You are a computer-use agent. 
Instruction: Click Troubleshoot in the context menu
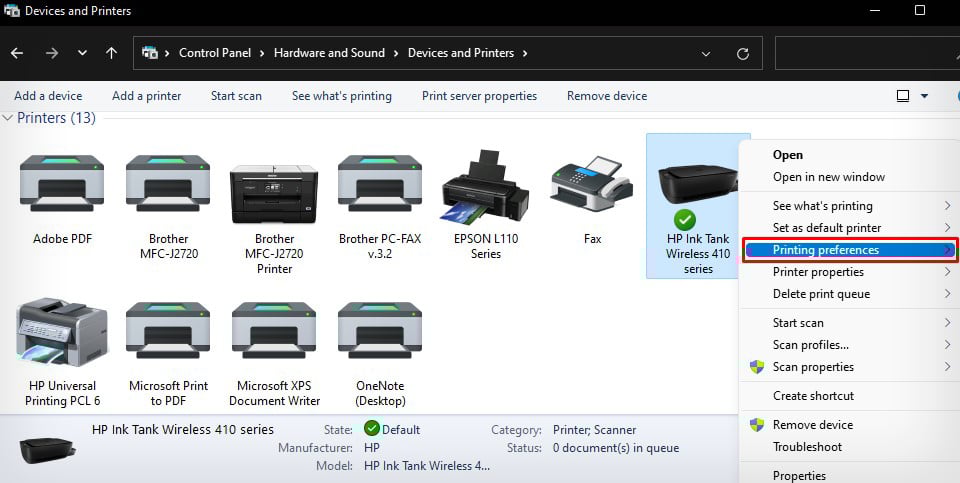[x=807, y=447]
